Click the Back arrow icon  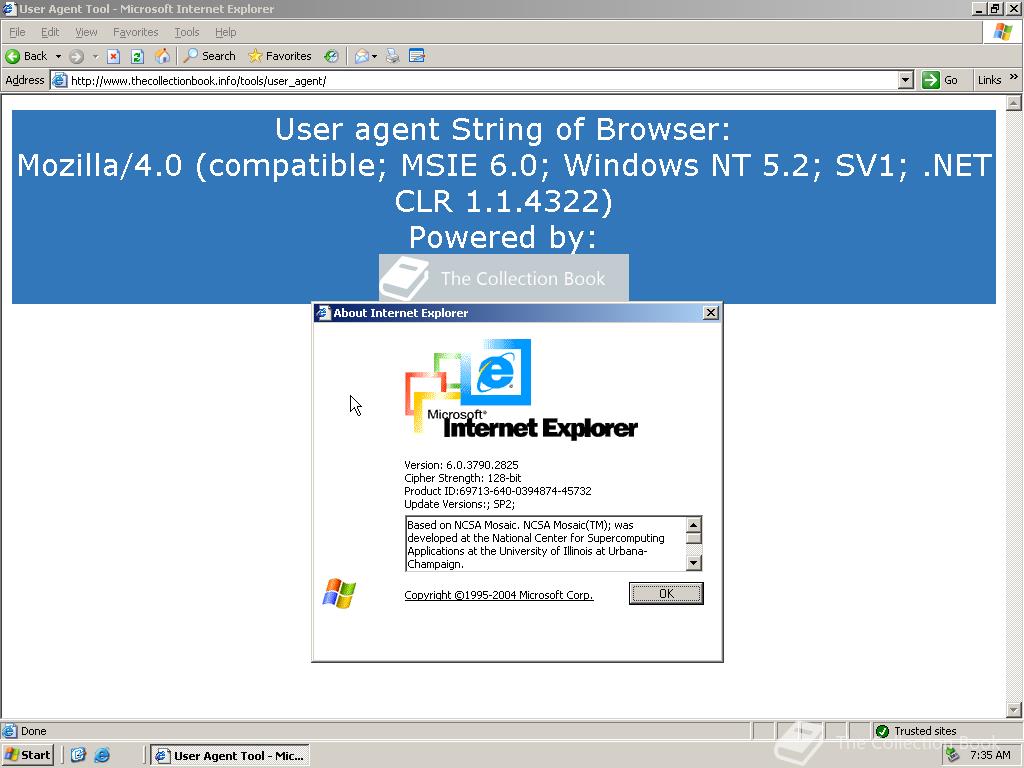(12, 56)
